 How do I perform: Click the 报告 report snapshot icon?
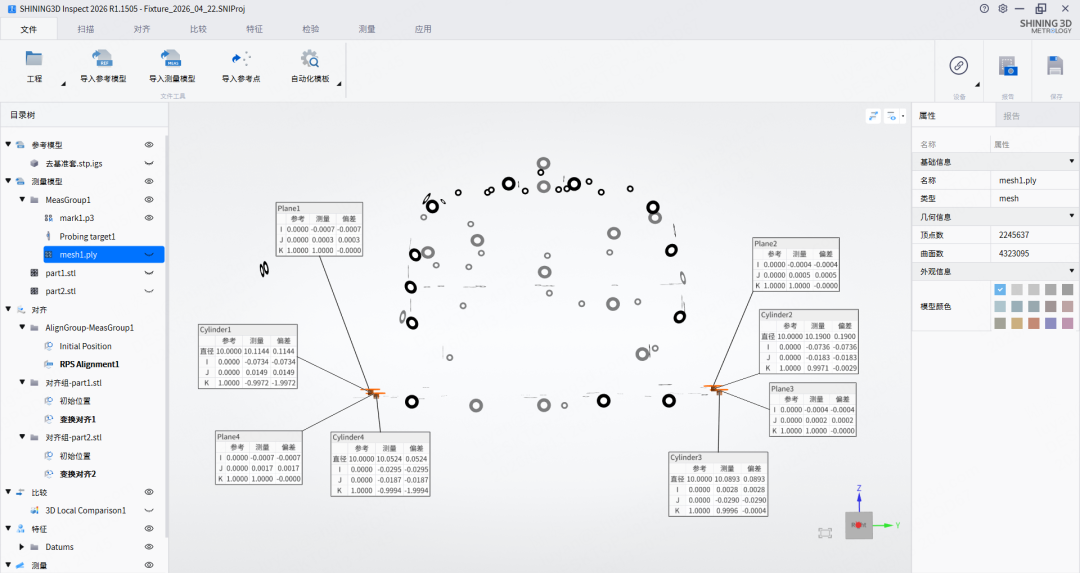coord(1008,66)
